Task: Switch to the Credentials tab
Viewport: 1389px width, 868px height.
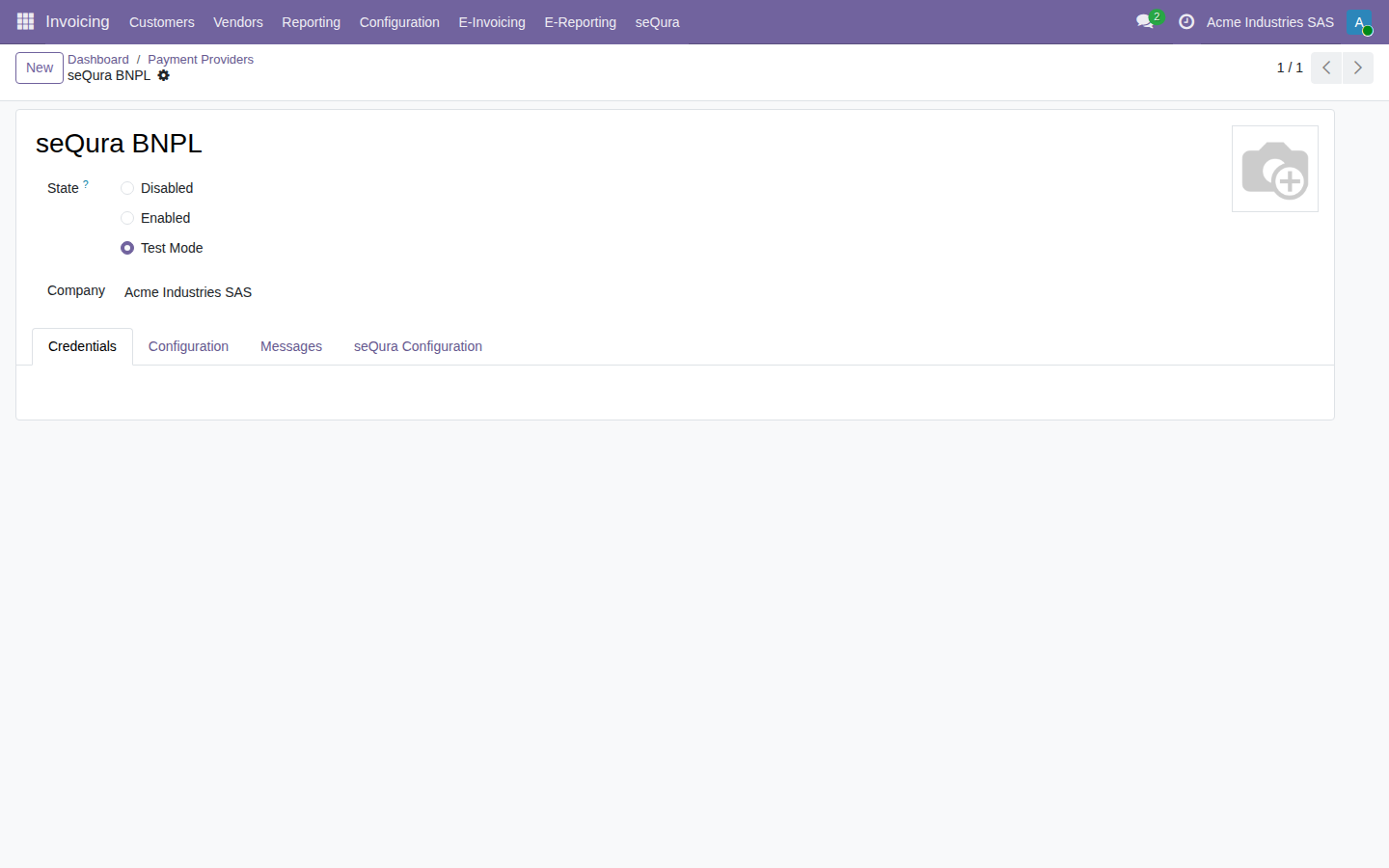Action: point(82,346)
